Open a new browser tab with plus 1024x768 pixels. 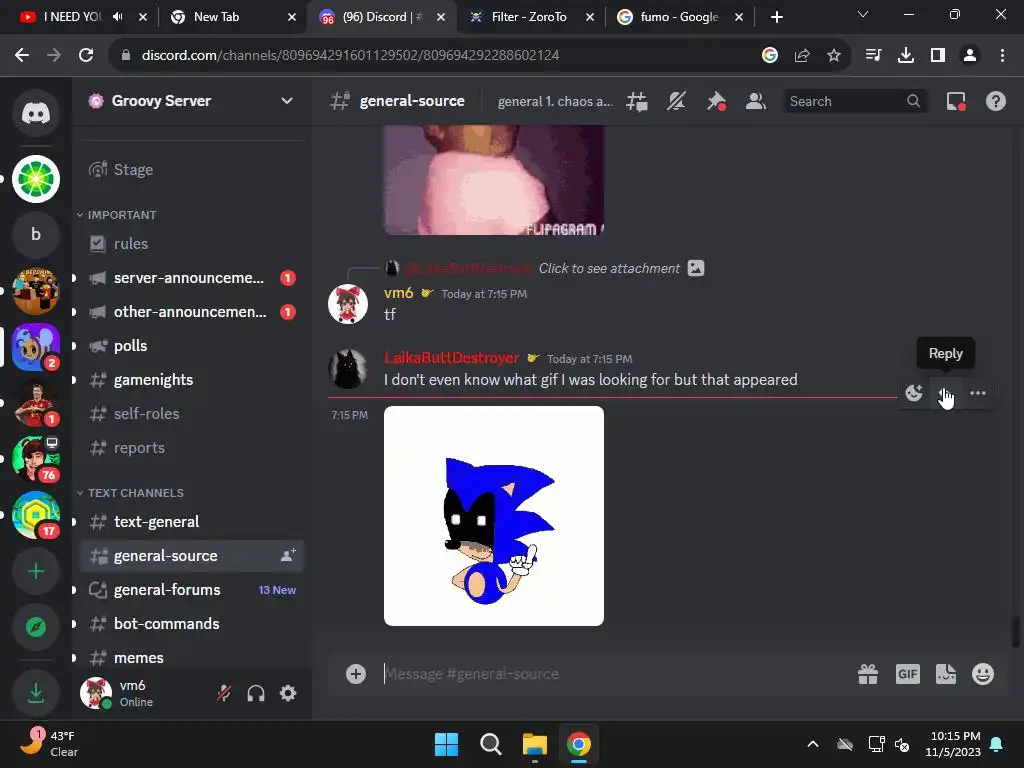776,17
